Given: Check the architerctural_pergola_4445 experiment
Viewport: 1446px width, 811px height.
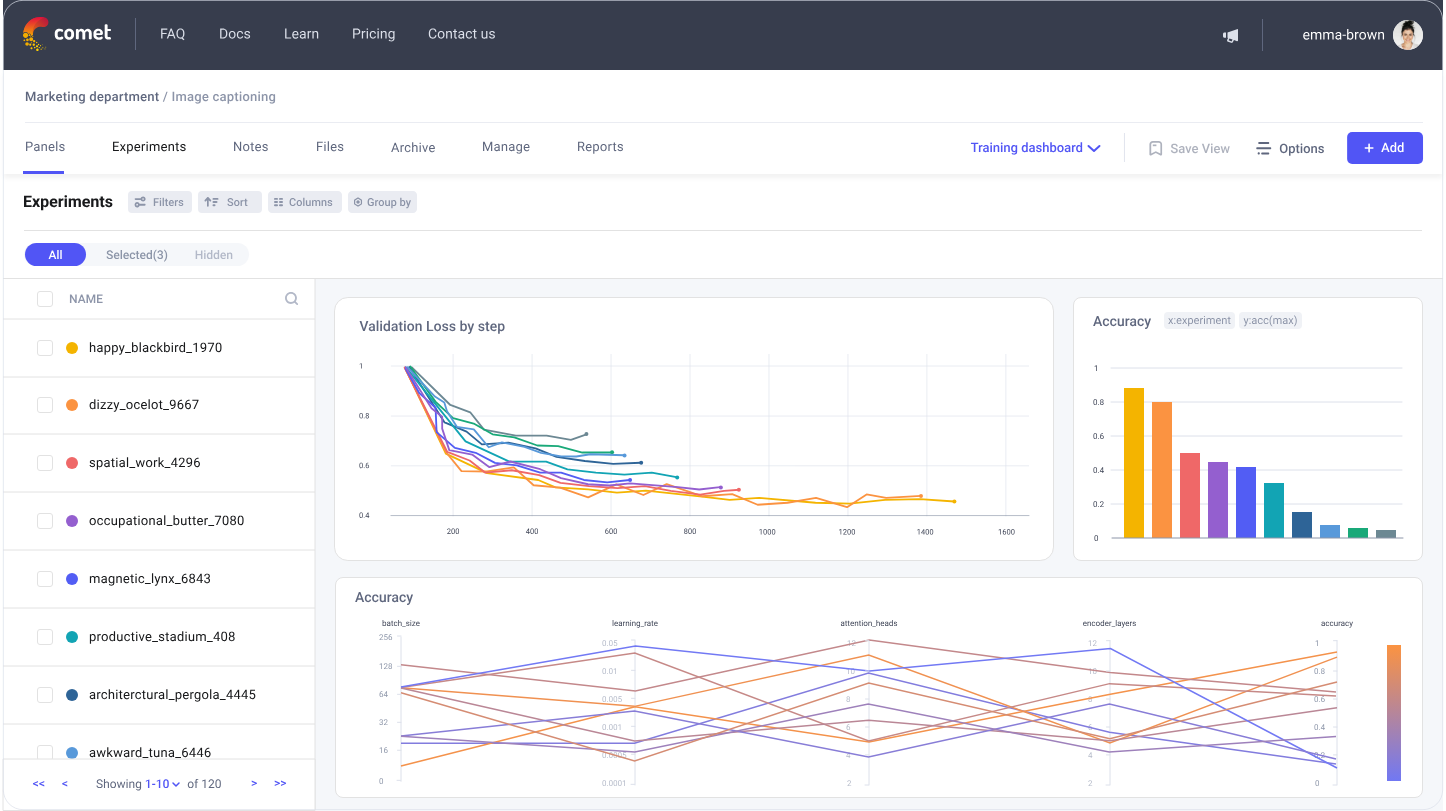Looking at the screenshot, I should pyautogui.click(x=45, y=695).
